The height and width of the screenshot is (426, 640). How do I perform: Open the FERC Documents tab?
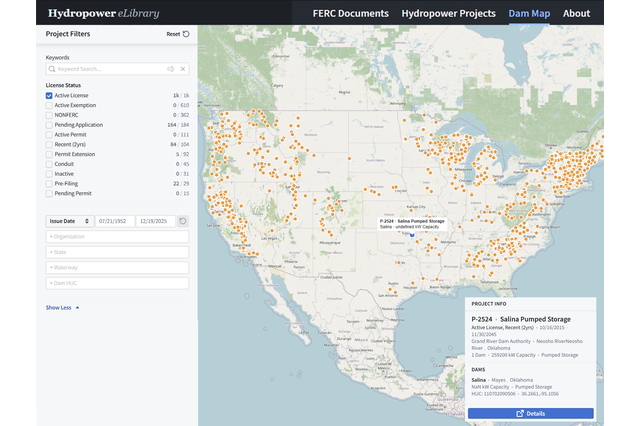351,13
